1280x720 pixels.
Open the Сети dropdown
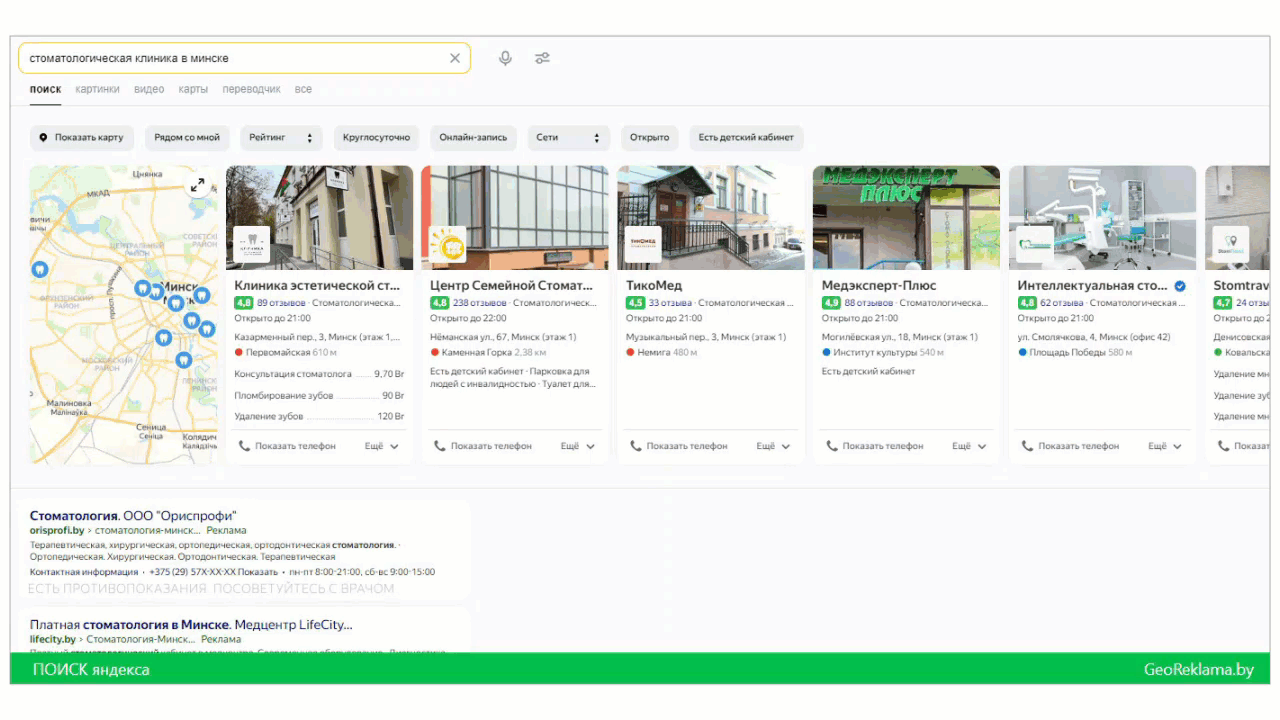pos(569,138)
